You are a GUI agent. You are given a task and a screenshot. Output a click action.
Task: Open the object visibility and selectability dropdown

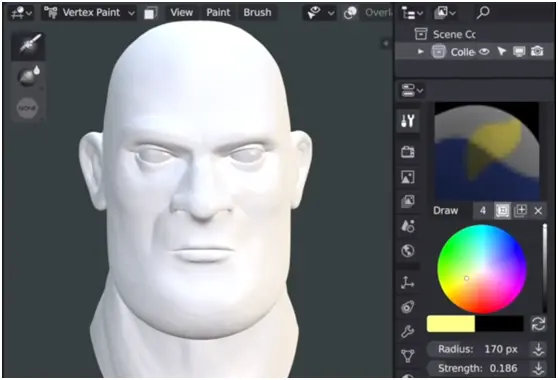point(320,13)
